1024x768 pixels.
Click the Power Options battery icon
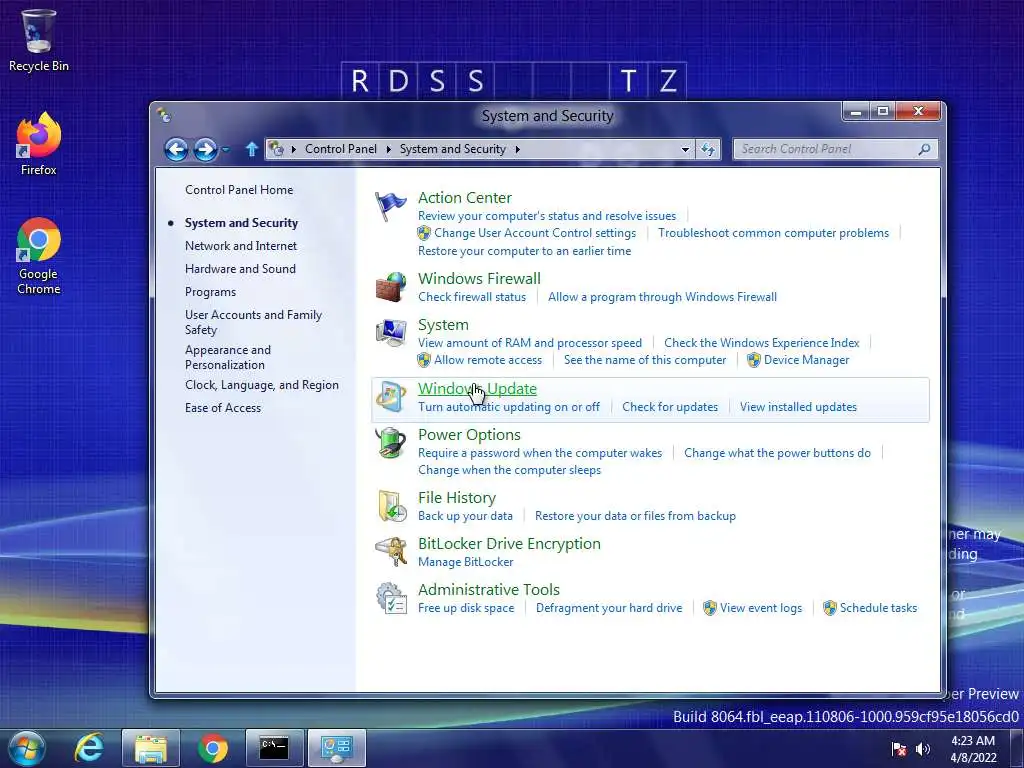click(x=391, y=443)
